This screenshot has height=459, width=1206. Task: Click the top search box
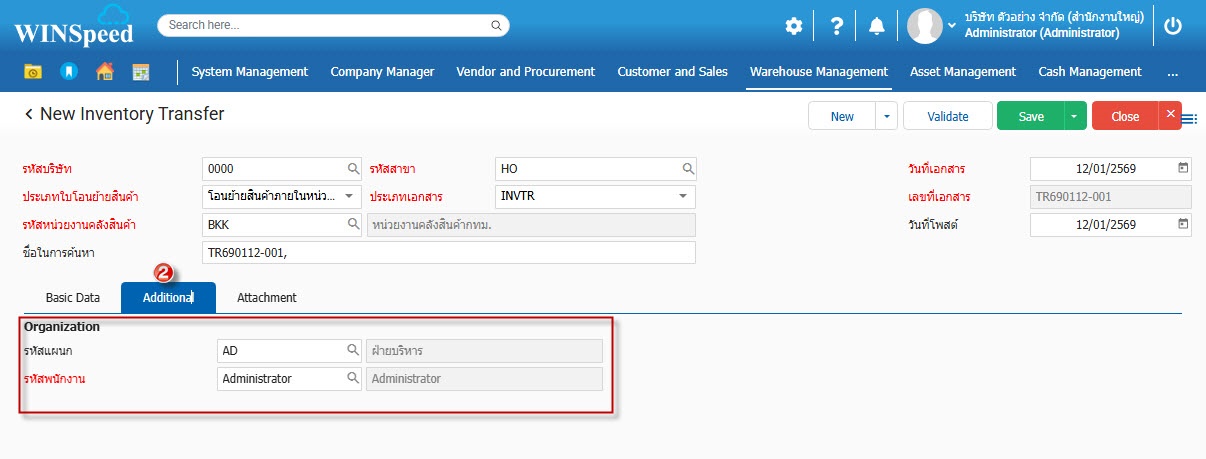[x=332, y=25]
